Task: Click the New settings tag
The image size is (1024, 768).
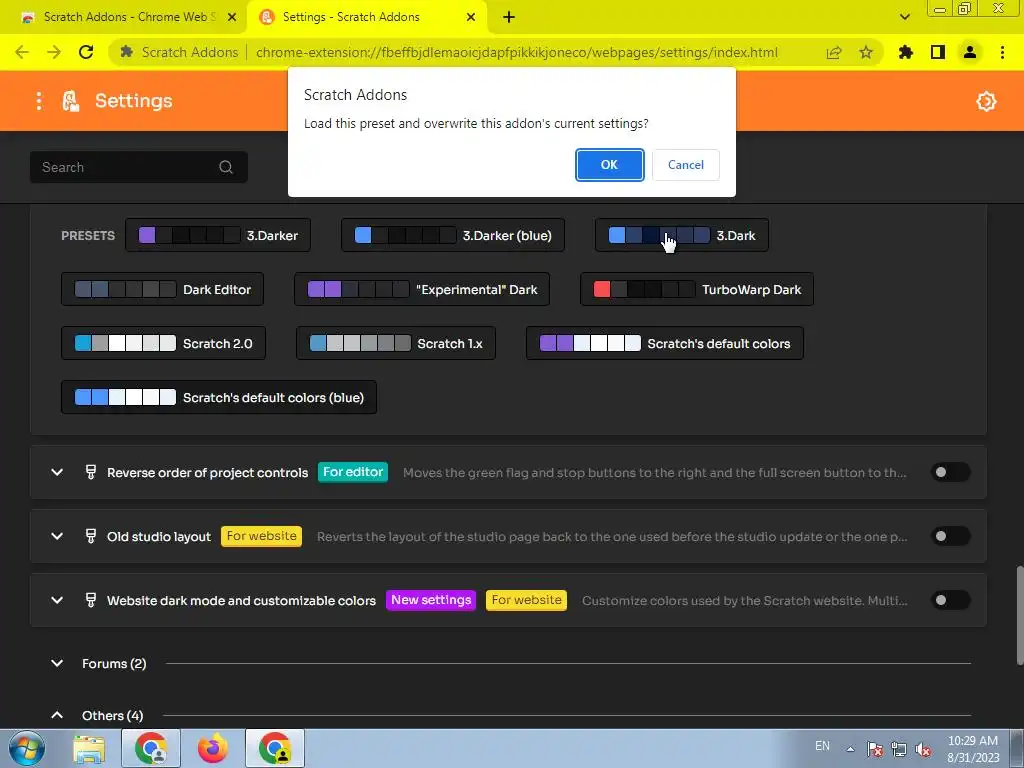Action: click(431, 600)
